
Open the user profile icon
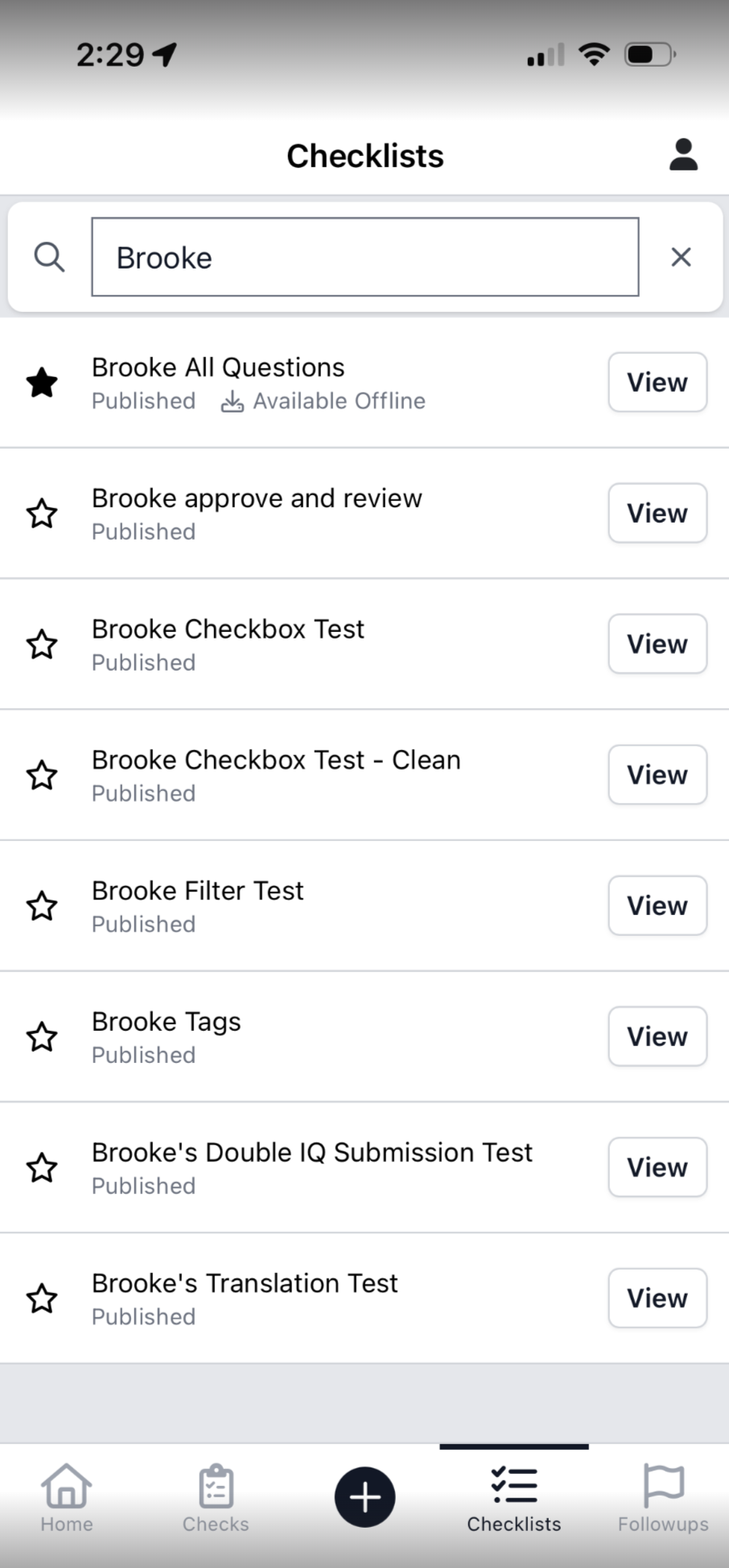pyautogui.click(x=683, y=155)
